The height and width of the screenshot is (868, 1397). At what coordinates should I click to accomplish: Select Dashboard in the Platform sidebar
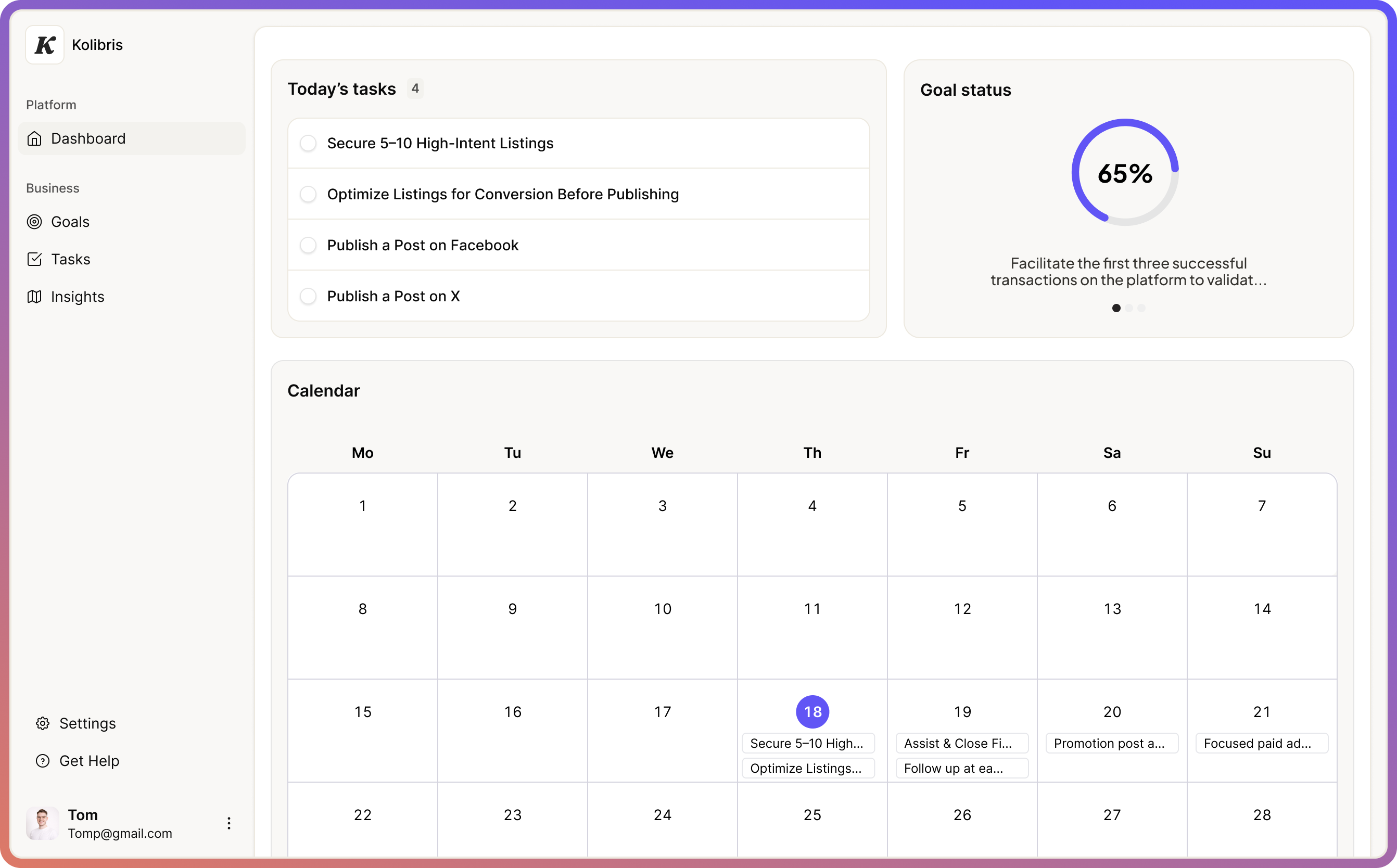pos(88,138)
